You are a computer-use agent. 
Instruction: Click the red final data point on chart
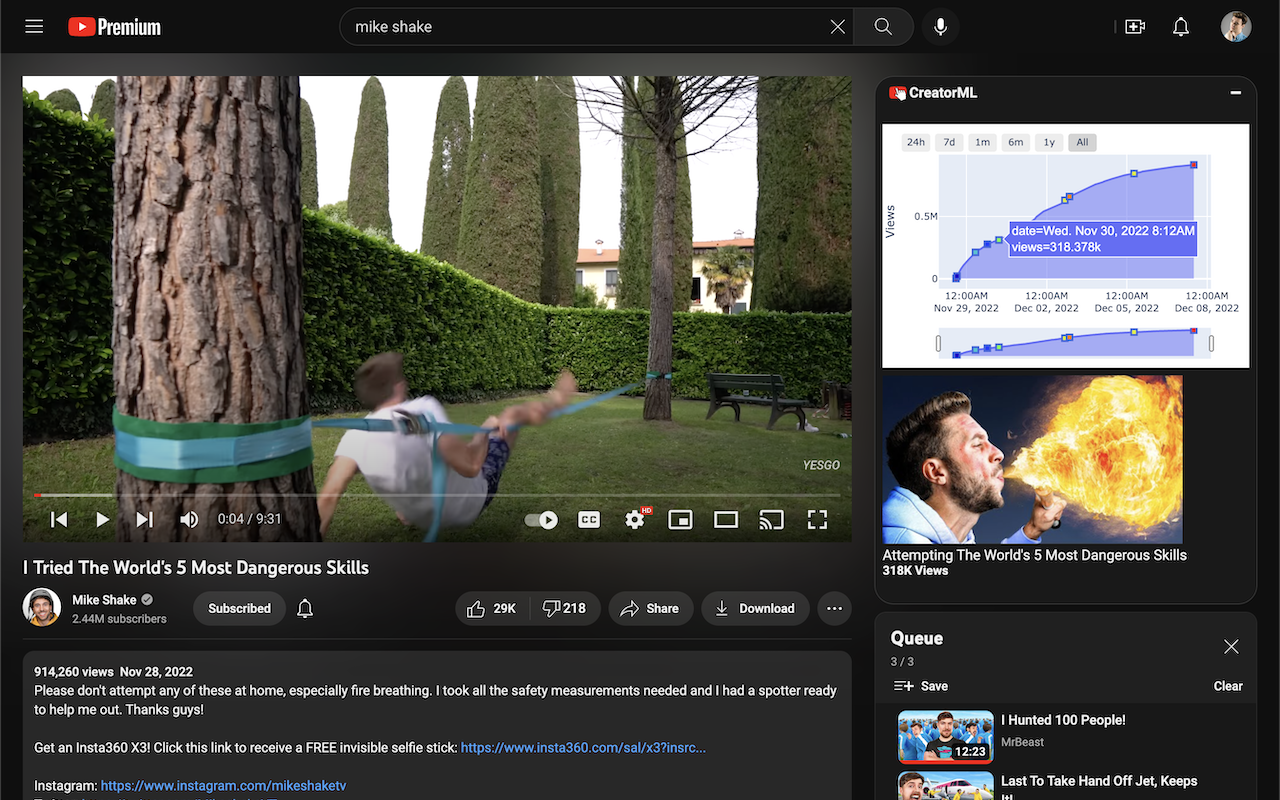tap(1194, 165)
